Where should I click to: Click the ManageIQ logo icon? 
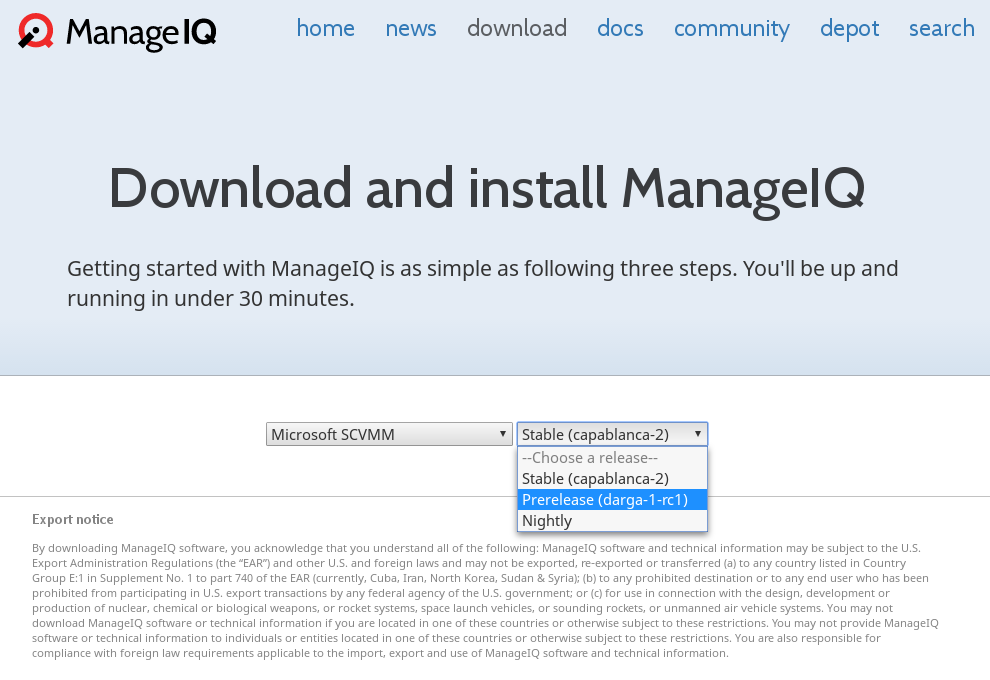tap(35, 31)
